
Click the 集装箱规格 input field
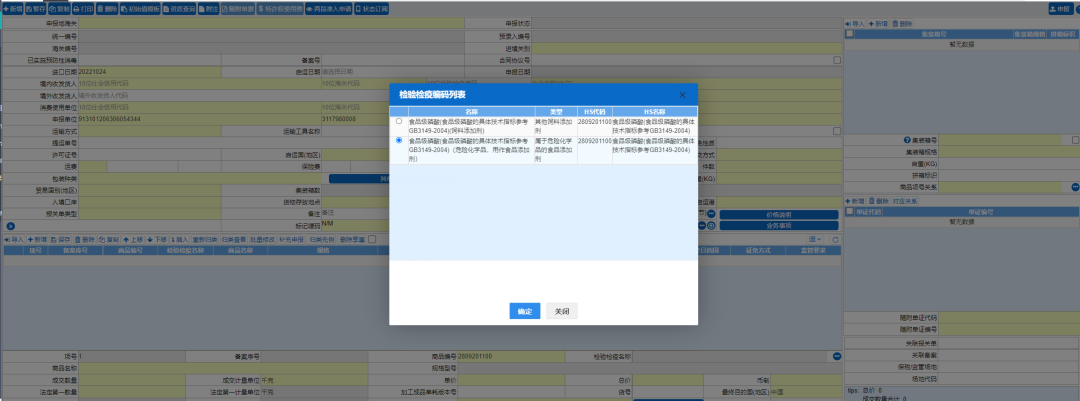tap(1000, 152)
